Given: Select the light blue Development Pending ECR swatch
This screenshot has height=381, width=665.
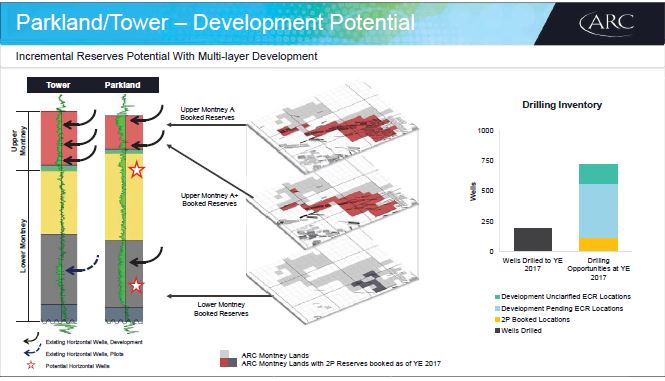Looking at the screenshot, I should point(497,308).
